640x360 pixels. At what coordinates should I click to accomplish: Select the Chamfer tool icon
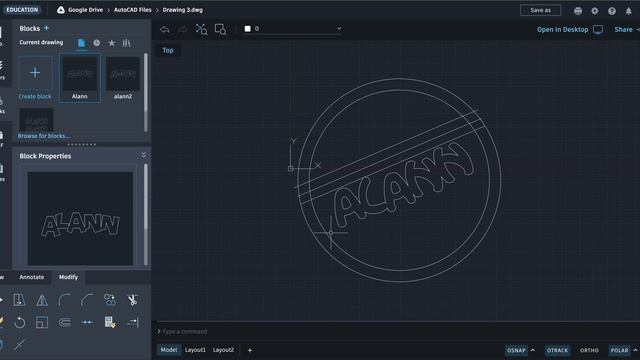(87, 300)
